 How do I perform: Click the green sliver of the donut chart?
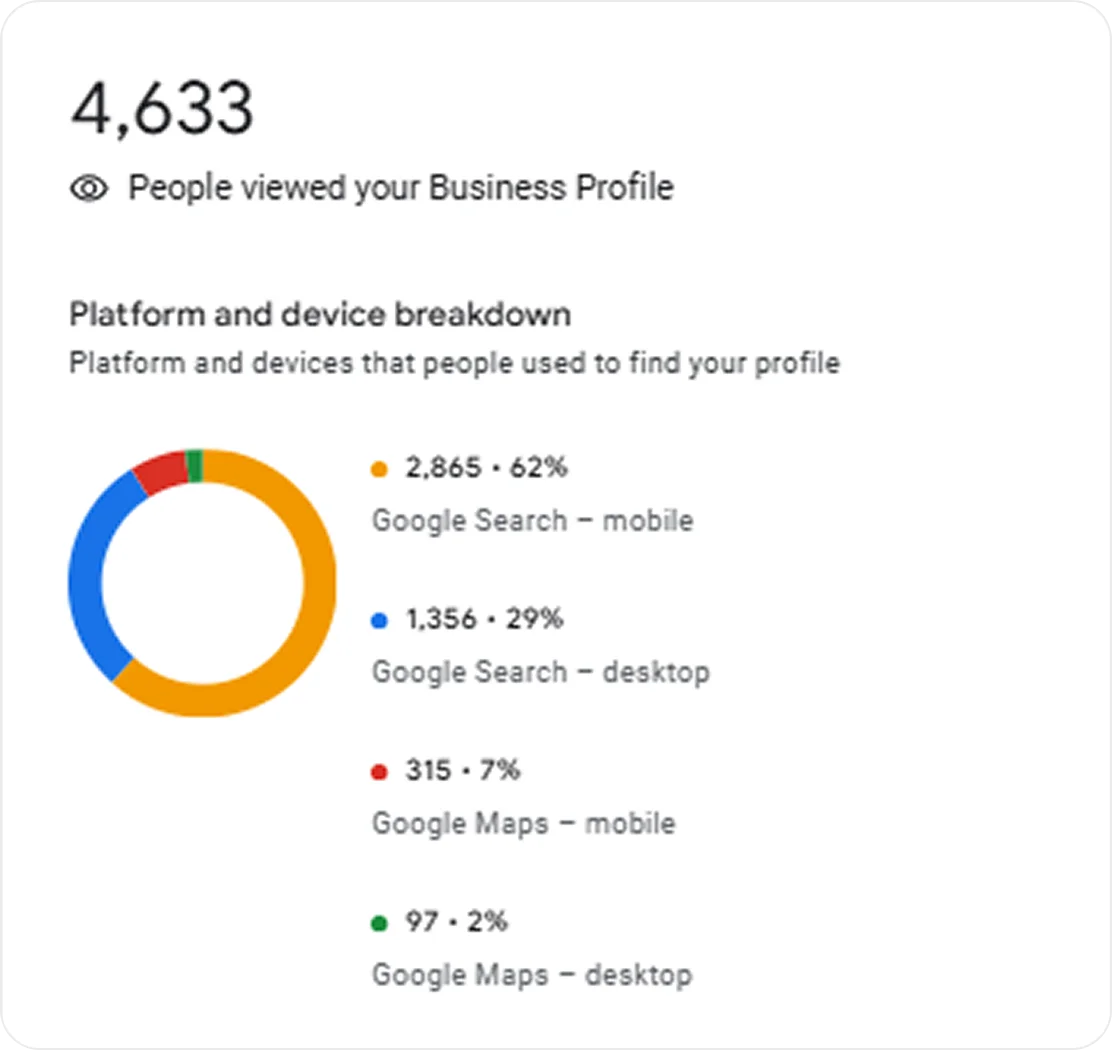point(195,466)
